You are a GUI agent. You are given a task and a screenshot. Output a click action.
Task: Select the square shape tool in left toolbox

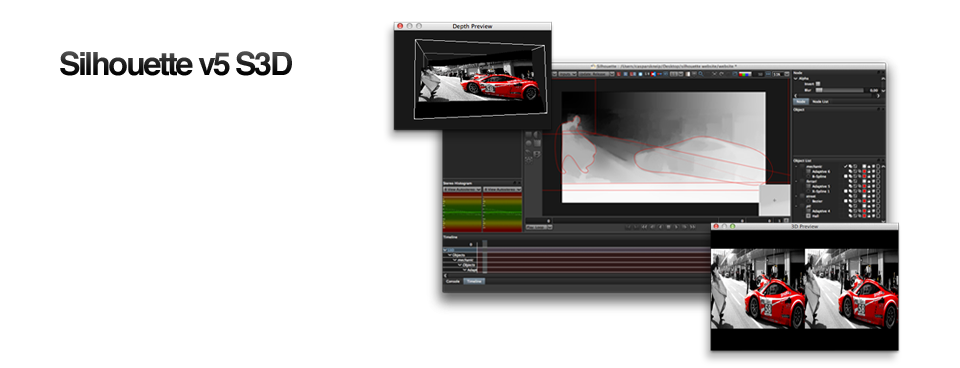pos(537,143)
